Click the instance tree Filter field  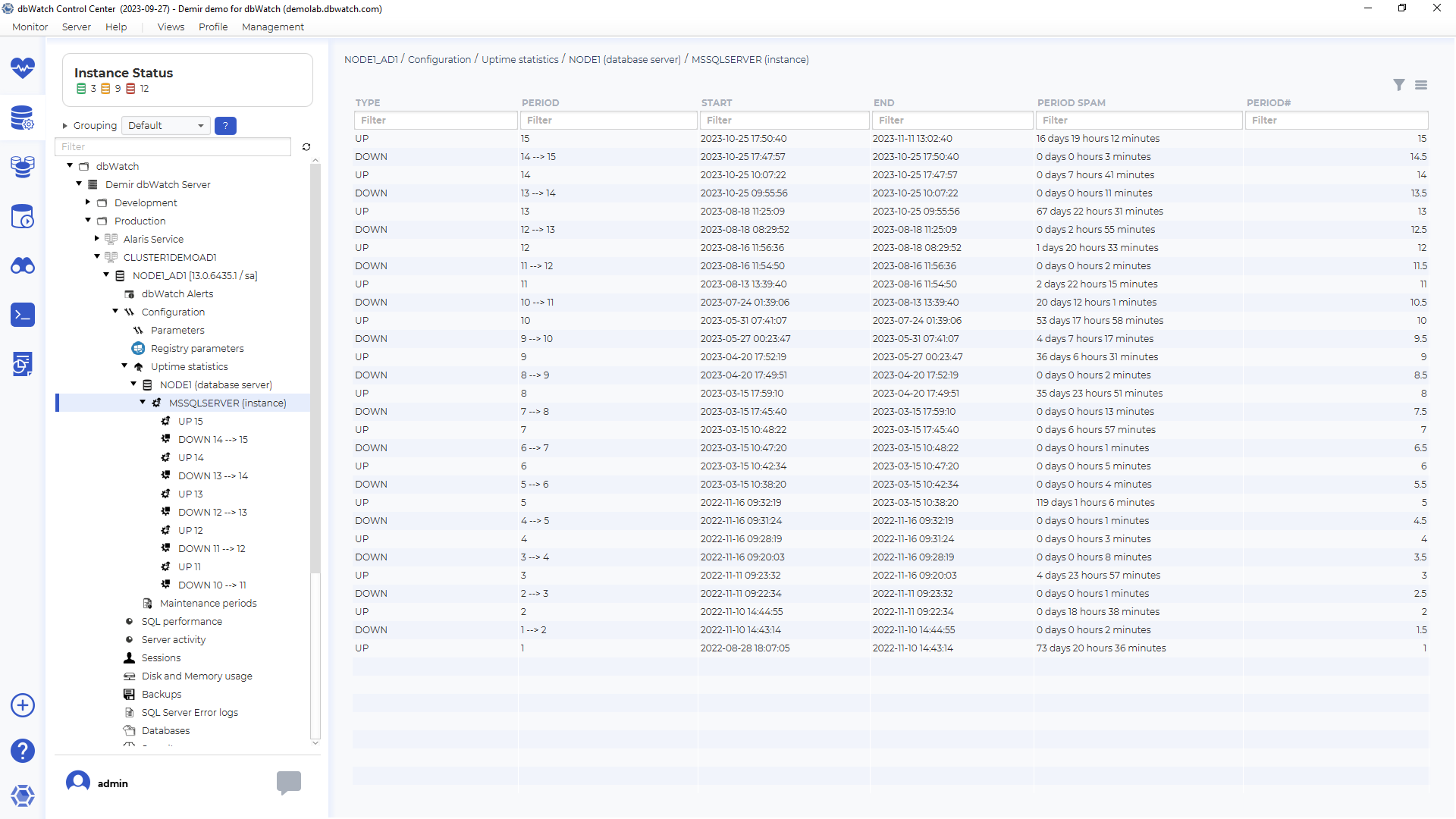pos(173,147)
